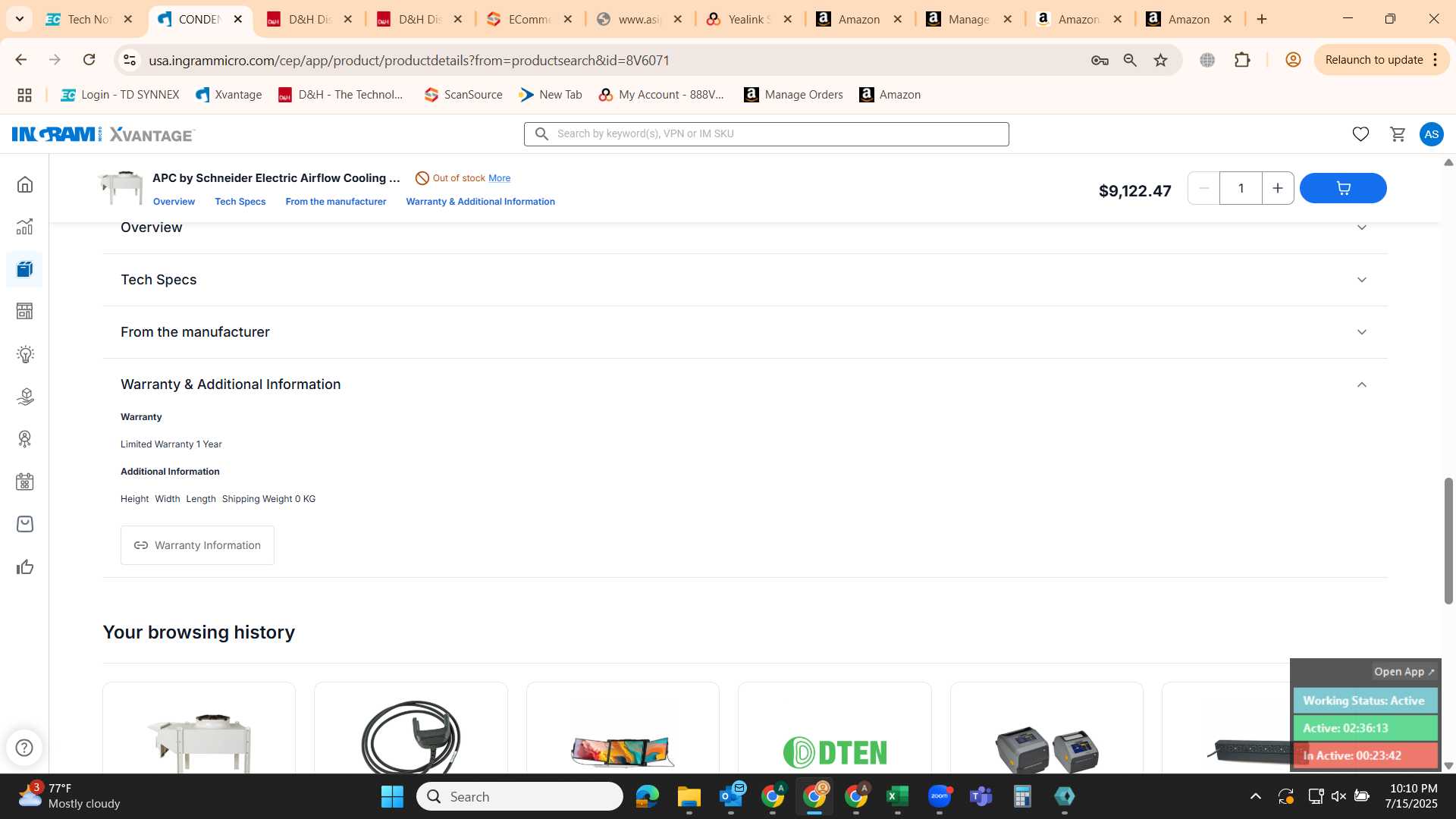Open the Home icon in sidebar
Screen dimensions: 1456x819
point(25,184)
